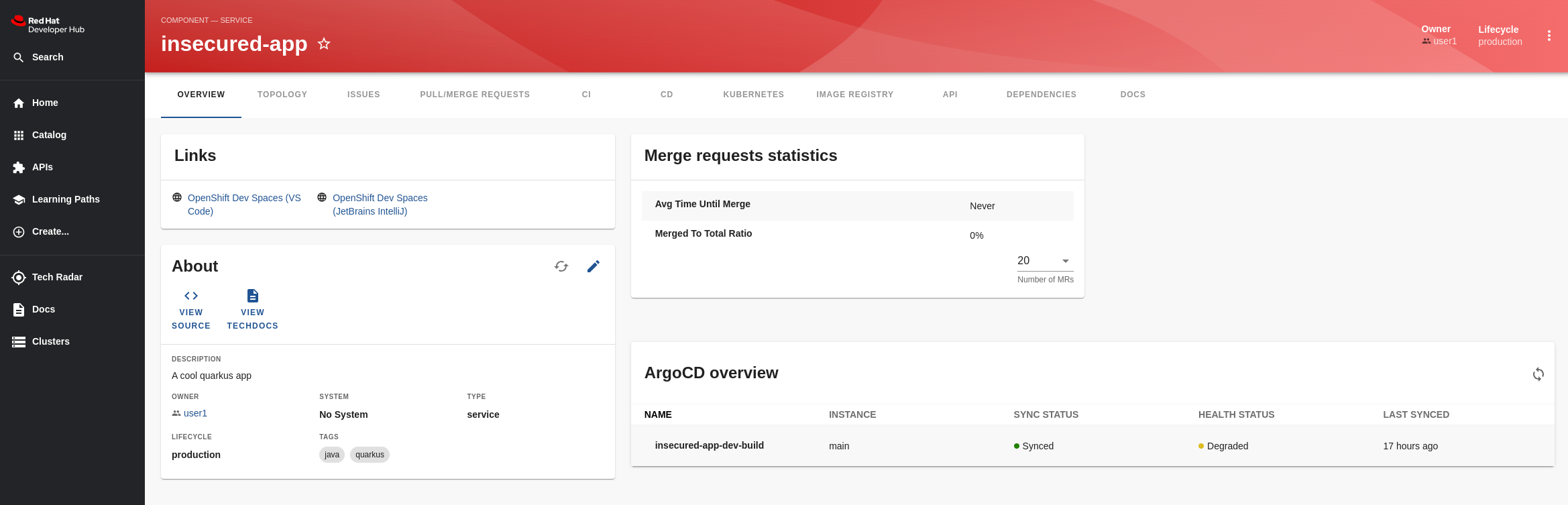The image size is (1568, 505).
Task: Click the Clusters storage icon
Action: 19,342
